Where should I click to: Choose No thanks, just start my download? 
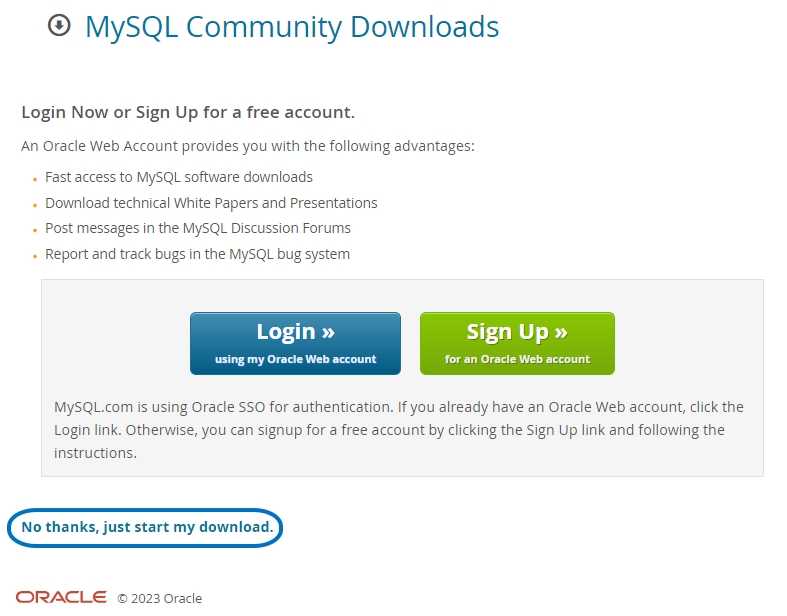coord(147,527)
